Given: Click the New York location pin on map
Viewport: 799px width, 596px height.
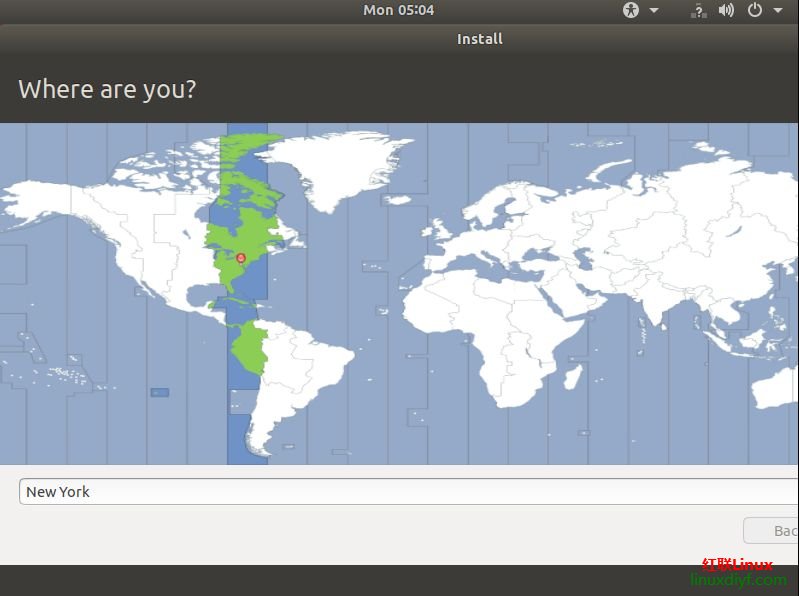Looking at the screenshot, I should (x=241, y=258).
